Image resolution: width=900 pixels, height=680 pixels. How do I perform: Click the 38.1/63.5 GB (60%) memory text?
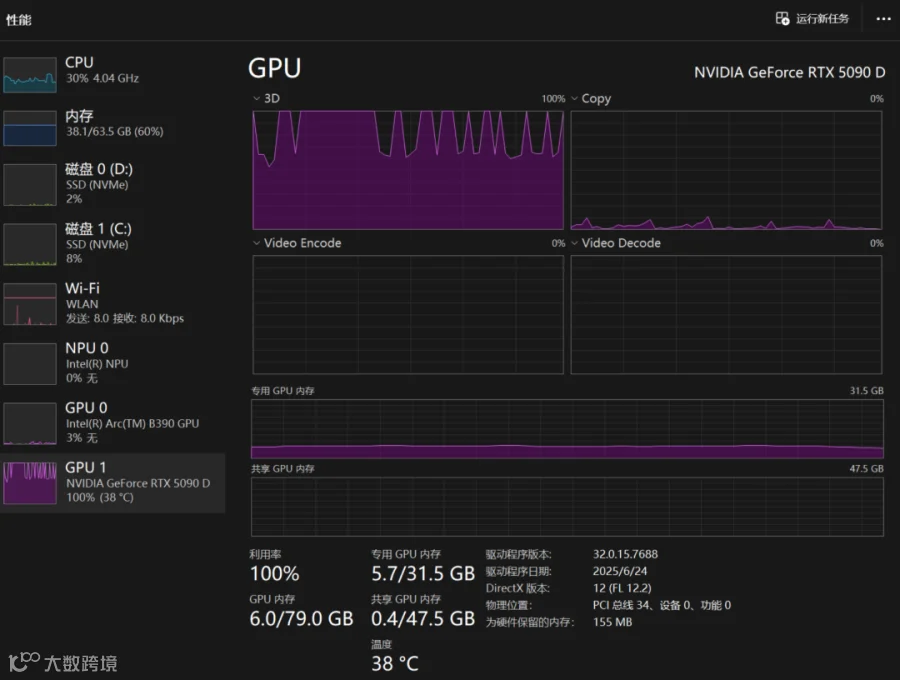[114, 131]
